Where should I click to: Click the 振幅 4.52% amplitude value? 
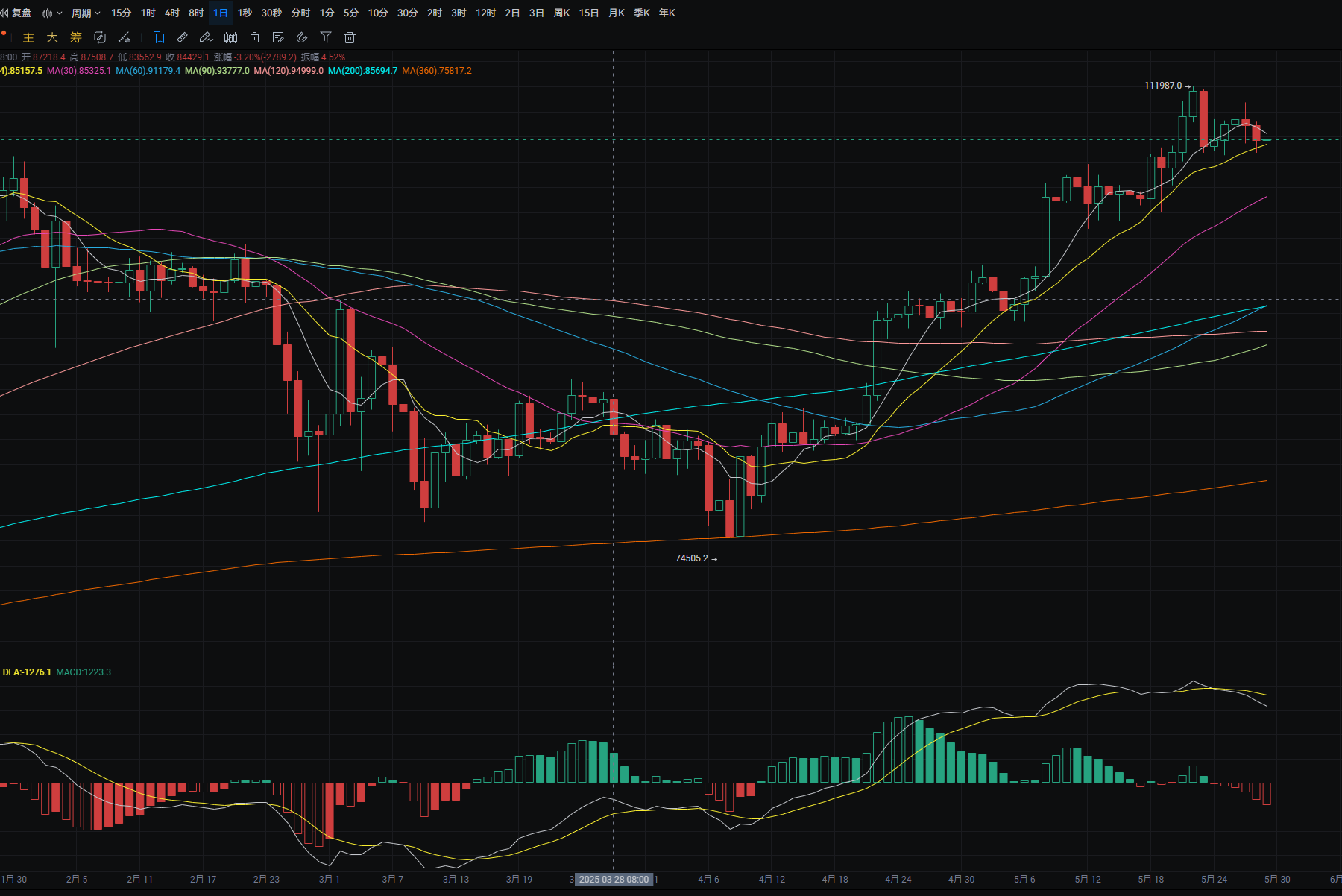tap(323, 57)
